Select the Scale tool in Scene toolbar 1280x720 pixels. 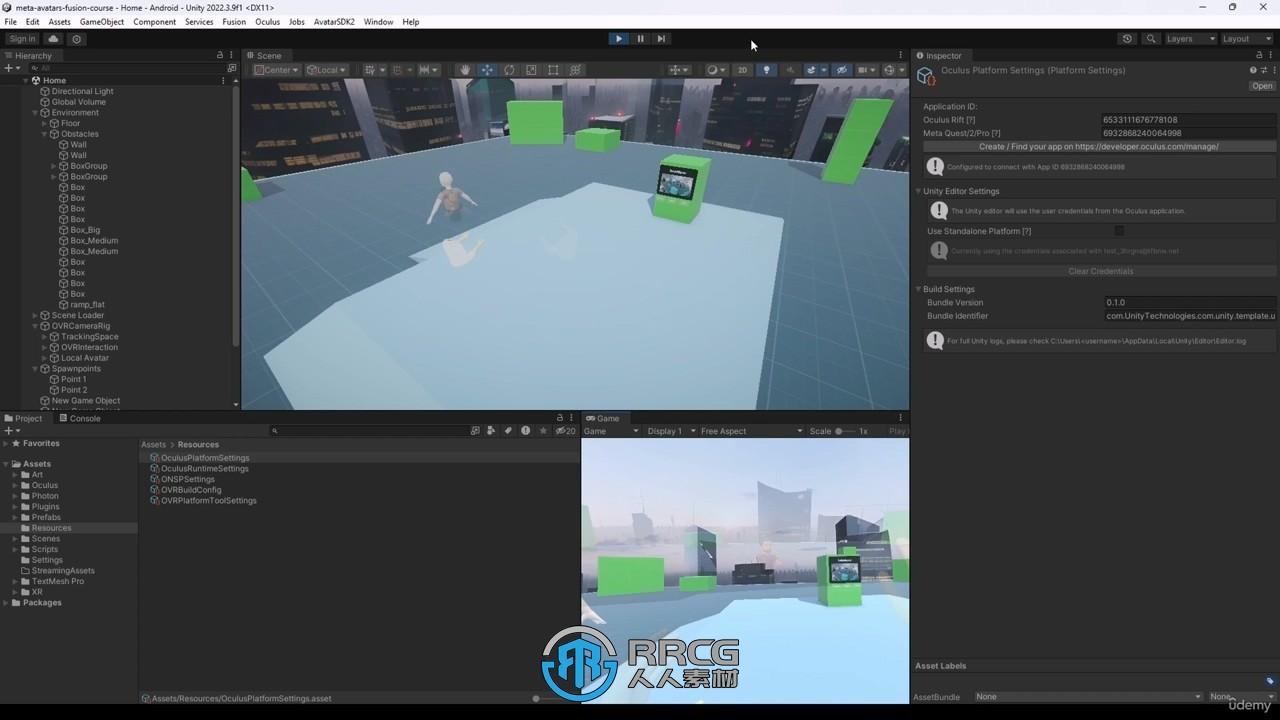pyautogui.click(x=531, y=70)
